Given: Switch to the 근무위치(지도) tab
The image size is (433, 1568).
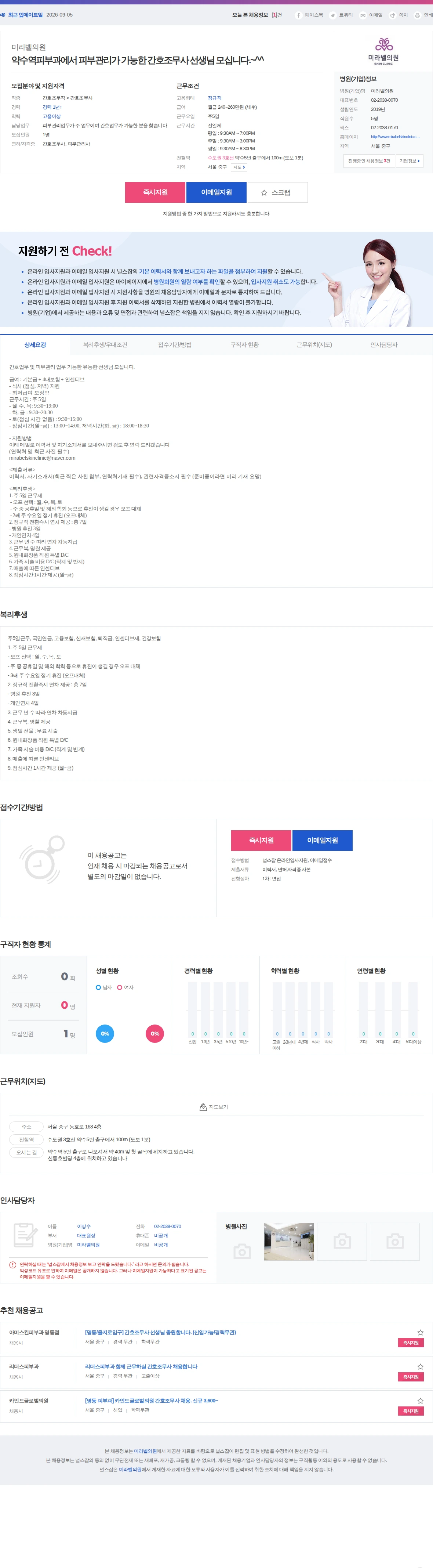Looking at the screenshot, I should tap(314, 345).
